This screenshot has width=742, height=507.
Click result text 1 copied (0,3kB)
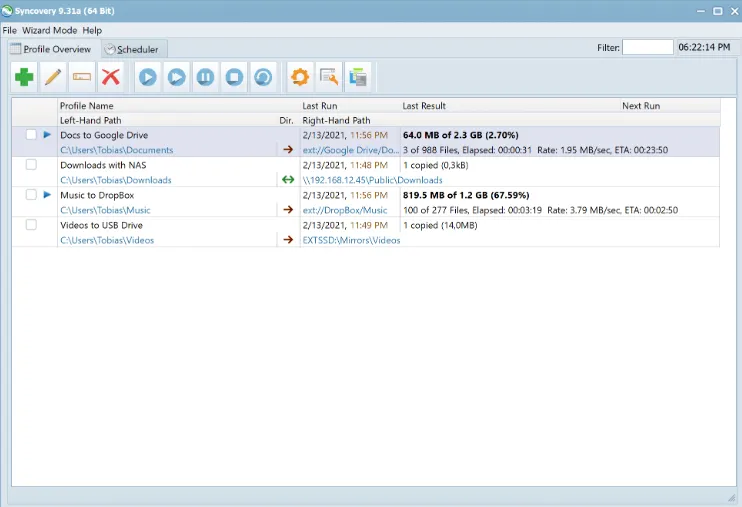pos(435,165)
